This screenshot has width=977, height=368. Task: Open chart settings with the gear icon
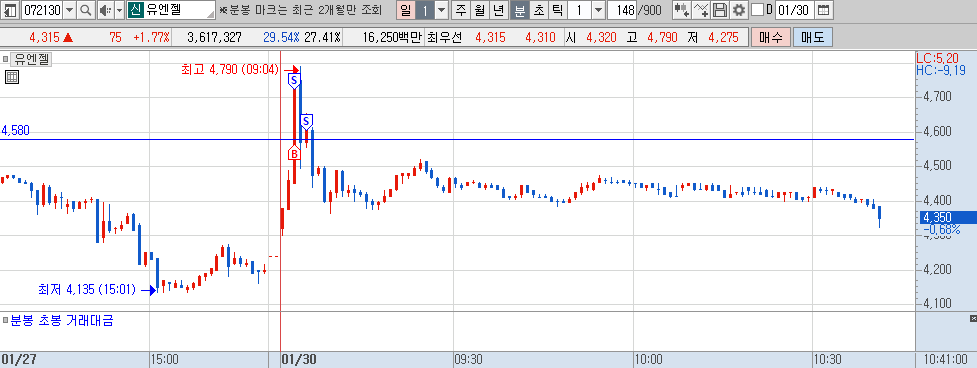click(x=739, y=10)
